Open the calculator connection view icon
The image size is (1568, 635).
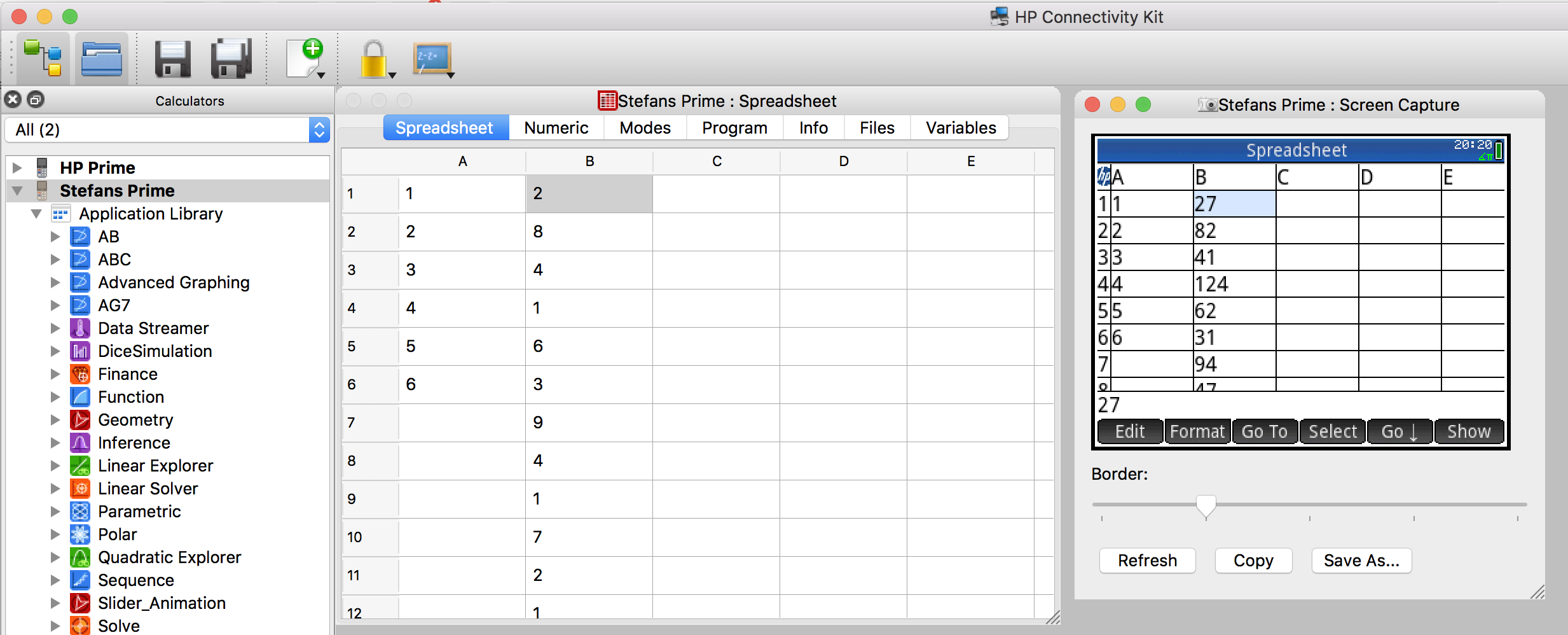43,59
